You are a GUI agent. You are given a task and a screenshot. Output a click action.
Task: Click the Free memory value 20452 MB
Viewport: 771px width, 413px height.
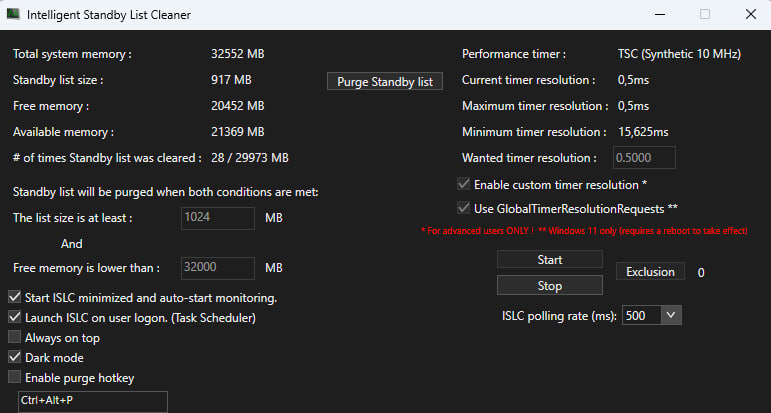tap(237, 106)
